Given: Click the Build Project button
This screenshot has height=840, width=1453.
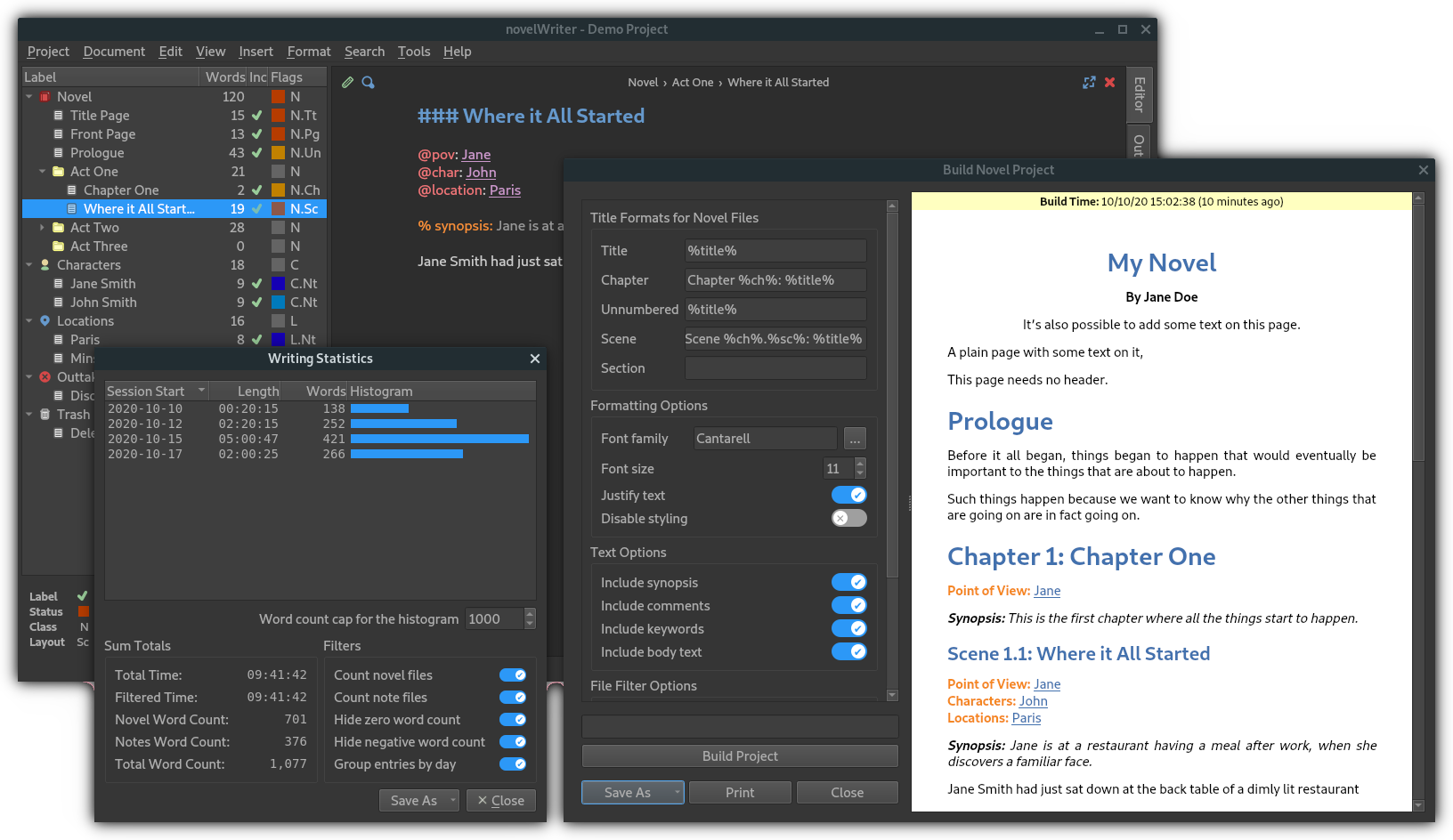Looking at the screenshot, I should tap(740, 756).
